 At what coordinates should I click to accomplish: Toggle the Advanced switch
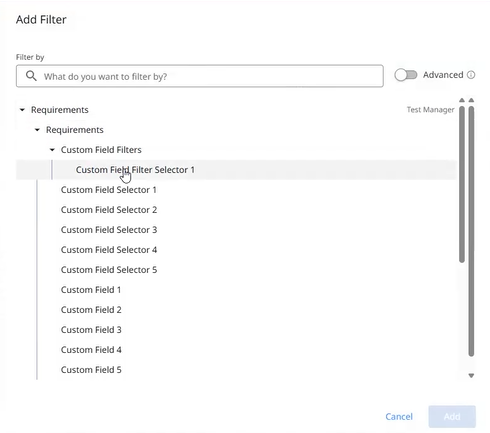click(406, 75)
